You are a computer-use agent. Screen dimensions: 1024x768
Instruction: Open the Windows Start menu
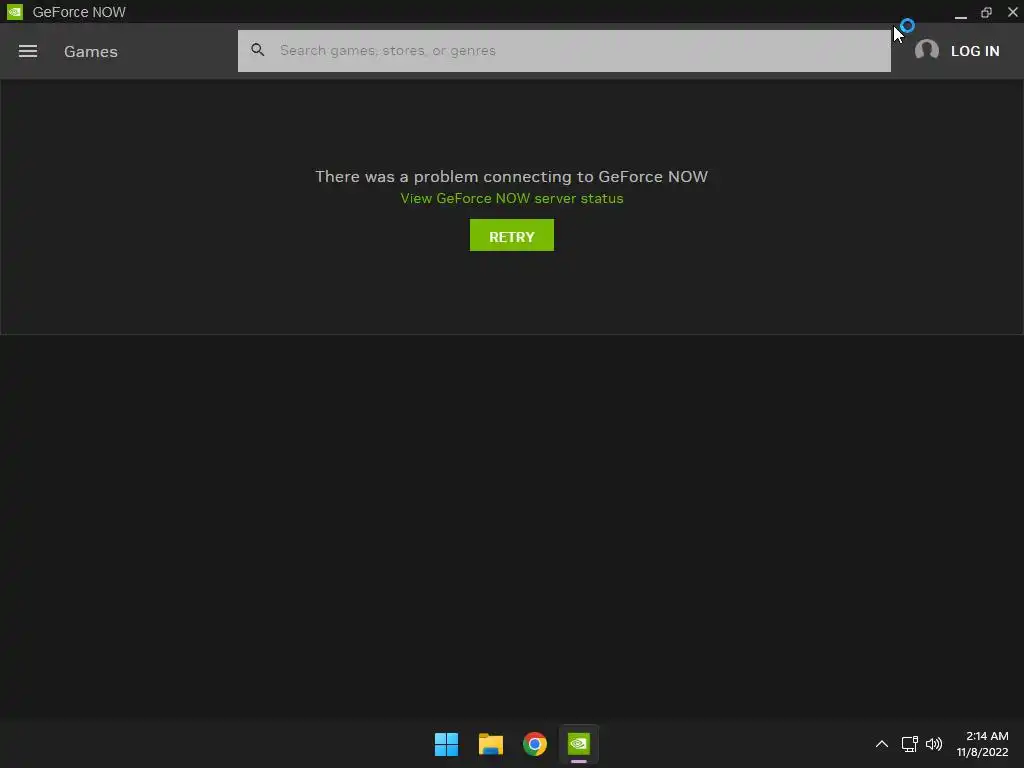tap(447, 744)
